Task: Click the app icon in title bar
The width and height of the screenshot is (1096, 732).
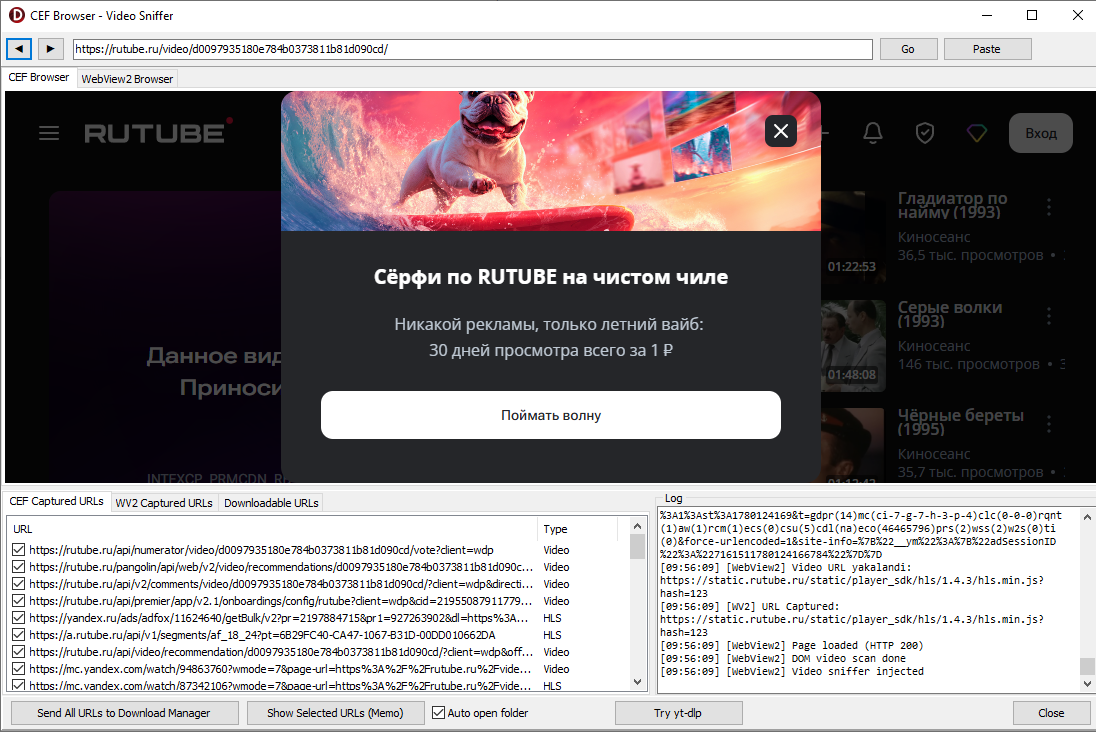Action: tap(16, 15)
